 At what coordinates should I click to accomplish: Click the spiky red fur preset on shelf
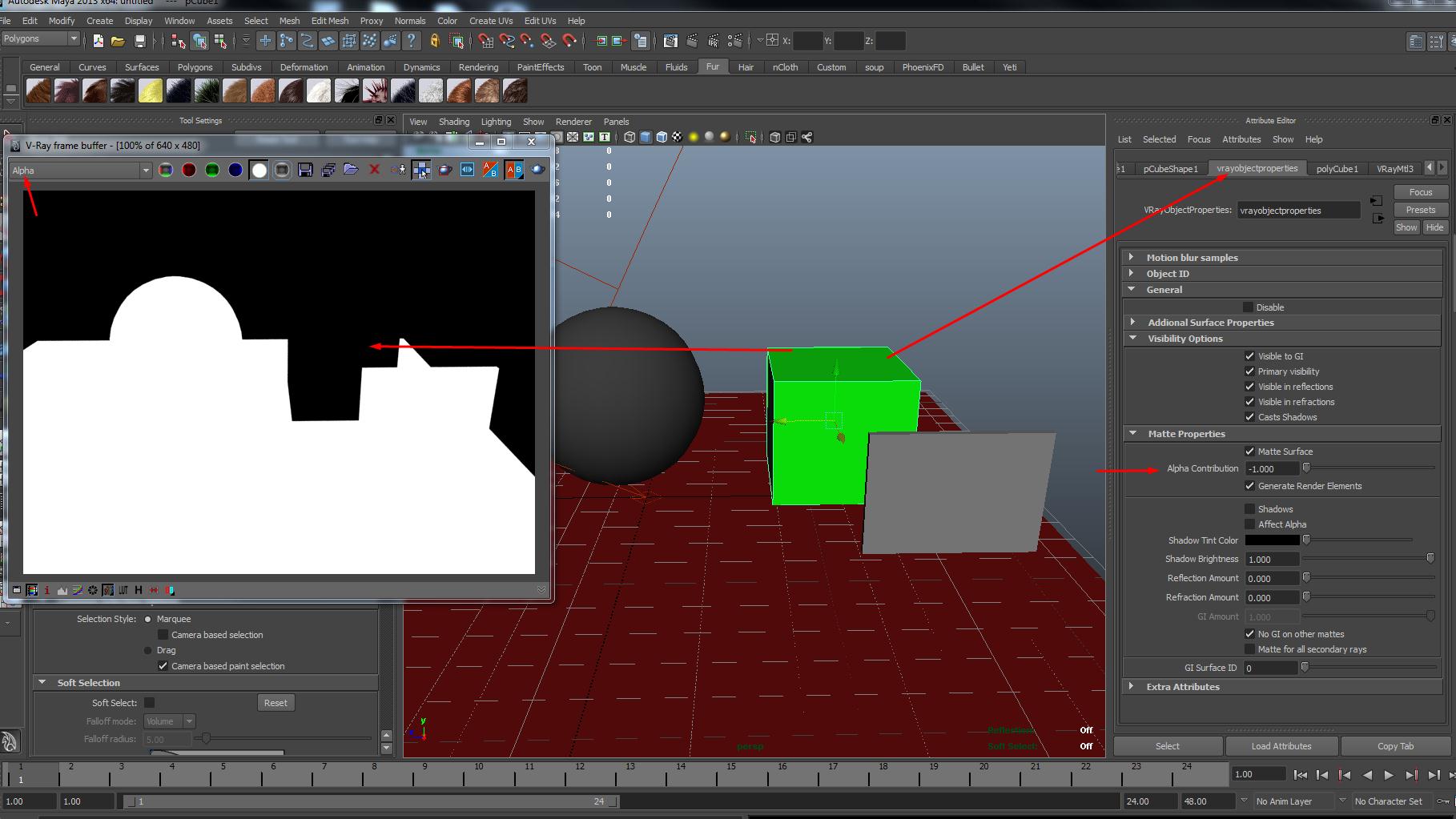(375, 90)
